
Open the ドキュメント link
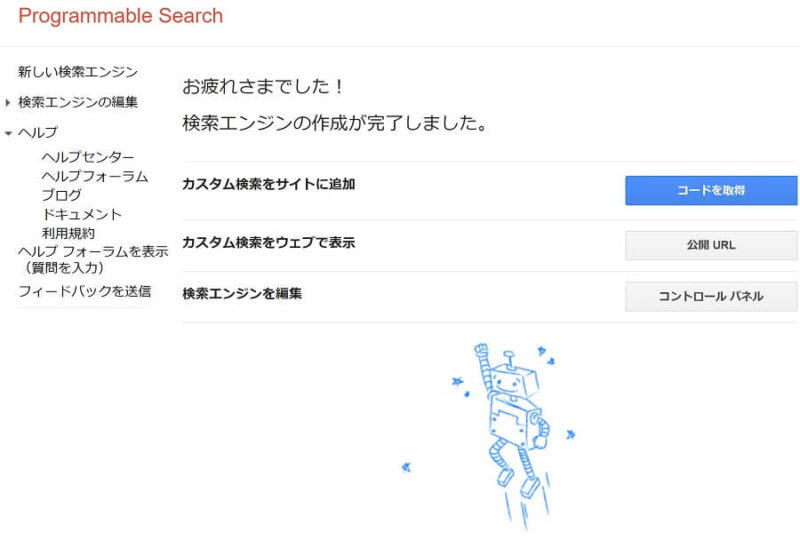tap(81, 214)
